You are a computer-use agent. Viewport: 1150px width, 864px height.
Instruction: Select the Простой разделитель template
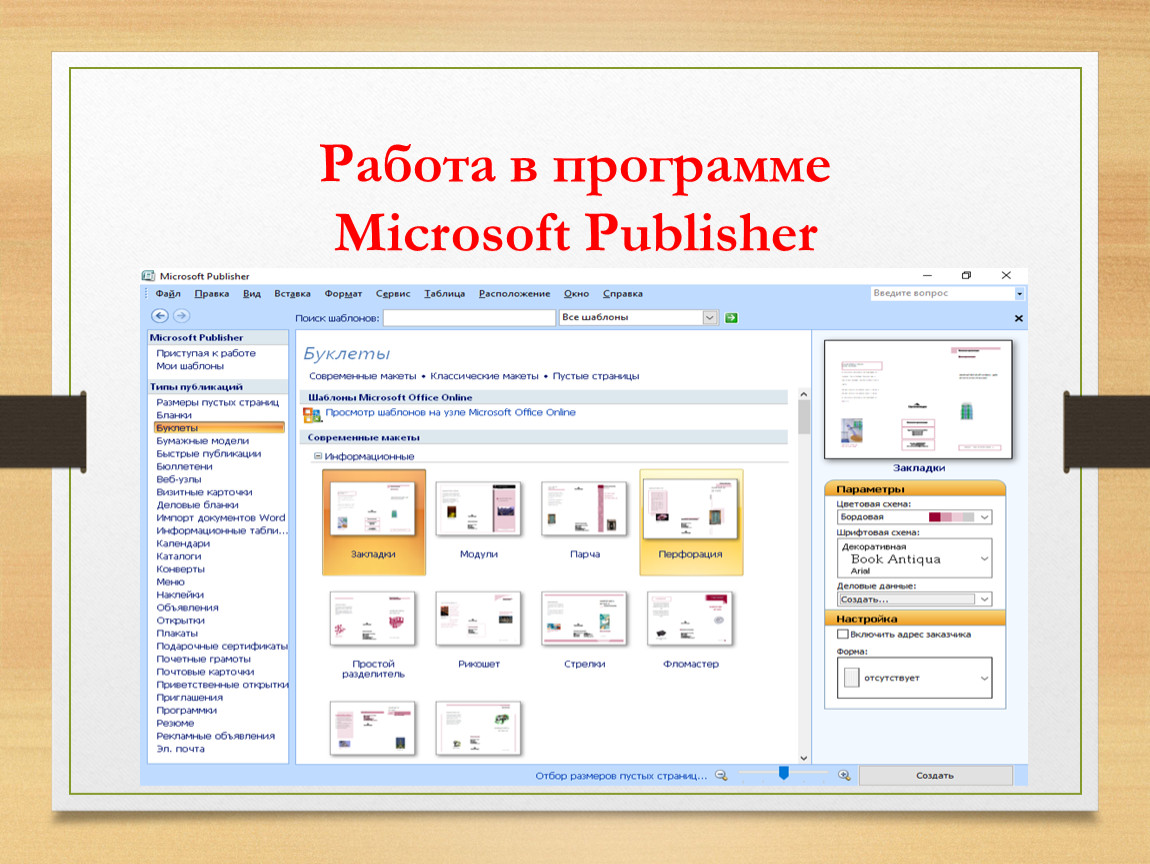point(373,635)
